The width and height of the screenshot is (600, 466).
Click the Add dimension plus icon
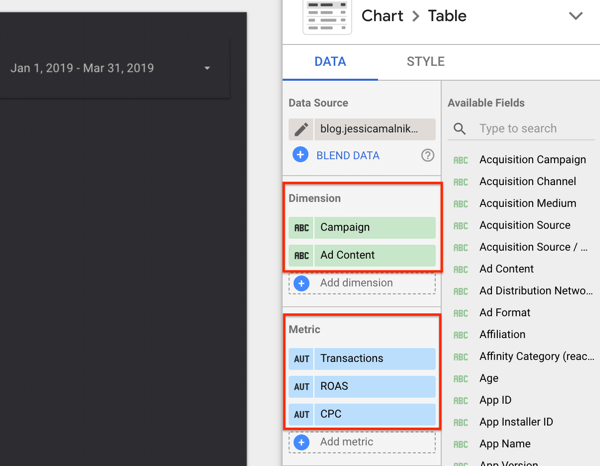click(302, 284)
